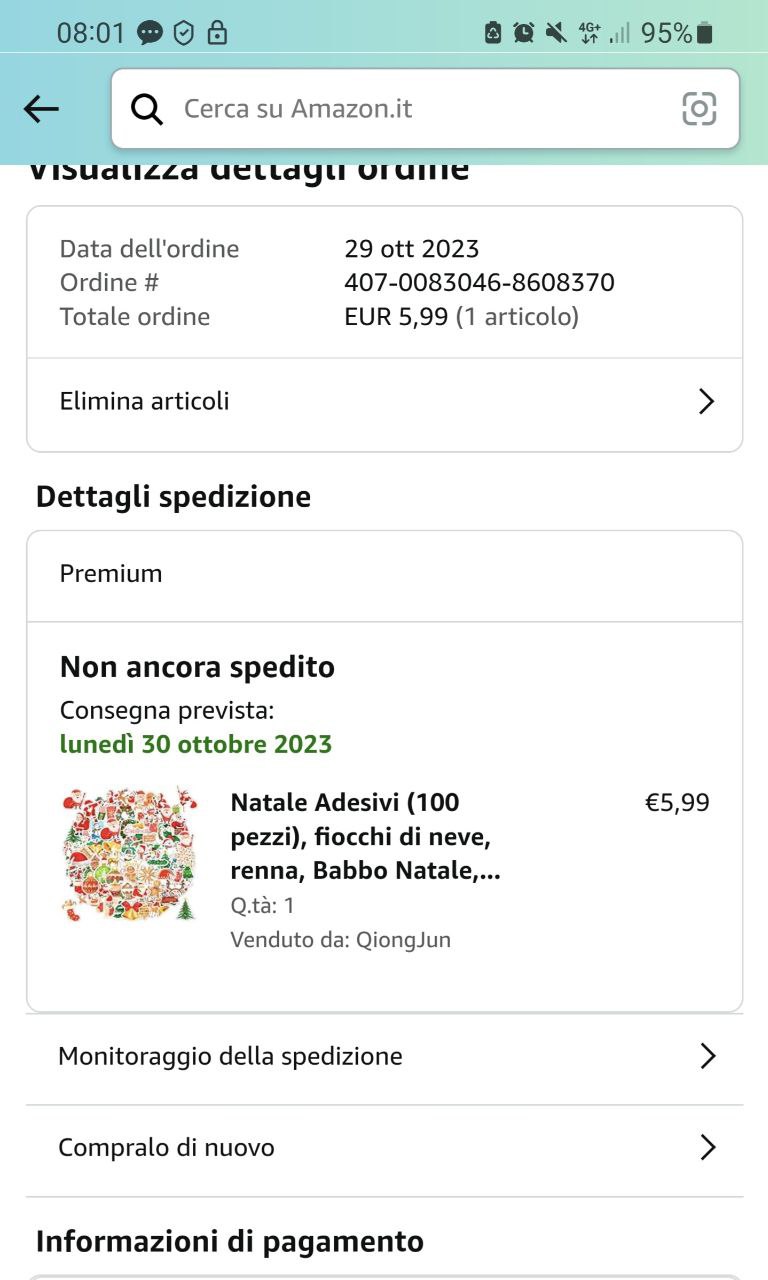Open the camera scan search icon

pos(699,109)
